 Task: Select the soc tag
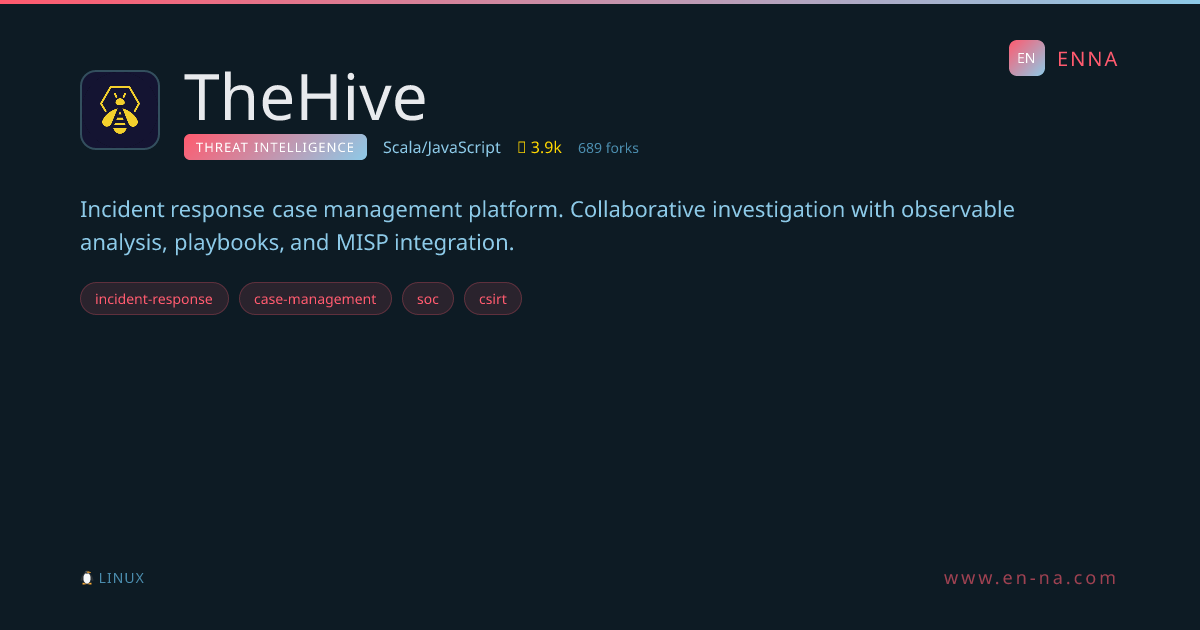click(428, 299)
